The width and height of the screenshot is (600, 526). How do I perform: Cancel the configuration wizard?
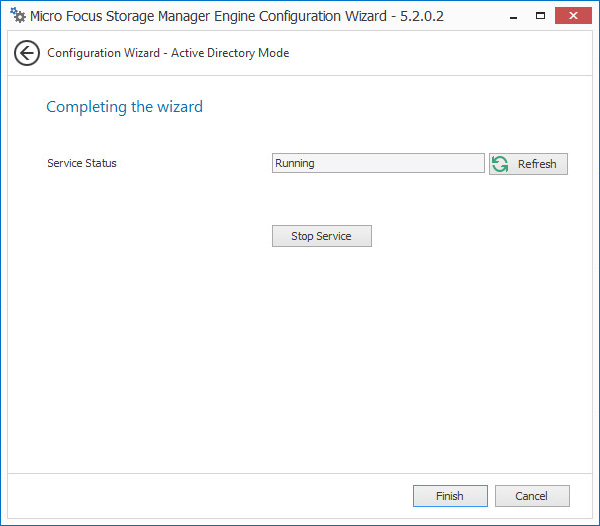532,496
